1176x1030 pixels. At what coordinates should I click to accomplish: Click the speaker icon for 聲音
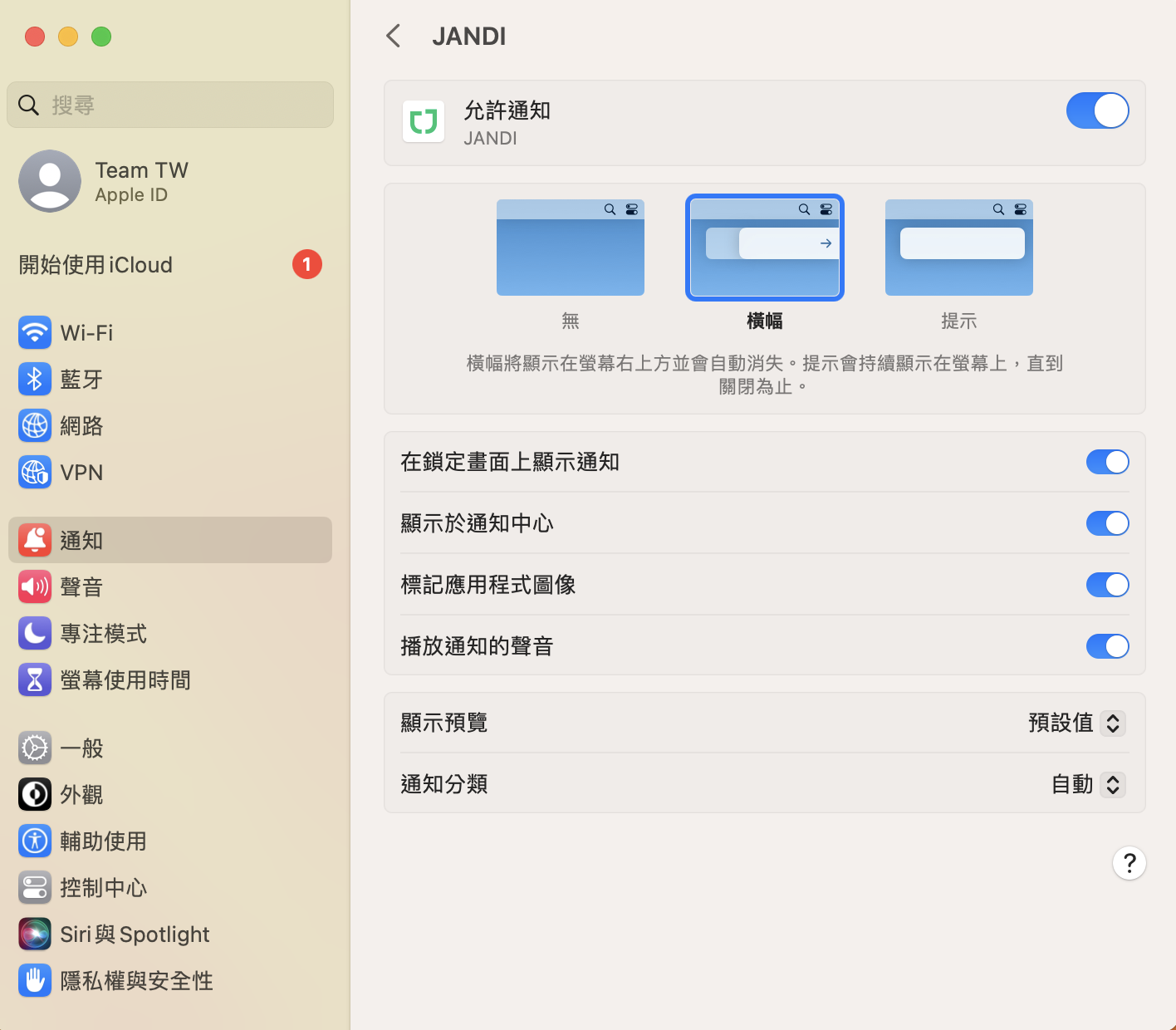click(35, 587)
